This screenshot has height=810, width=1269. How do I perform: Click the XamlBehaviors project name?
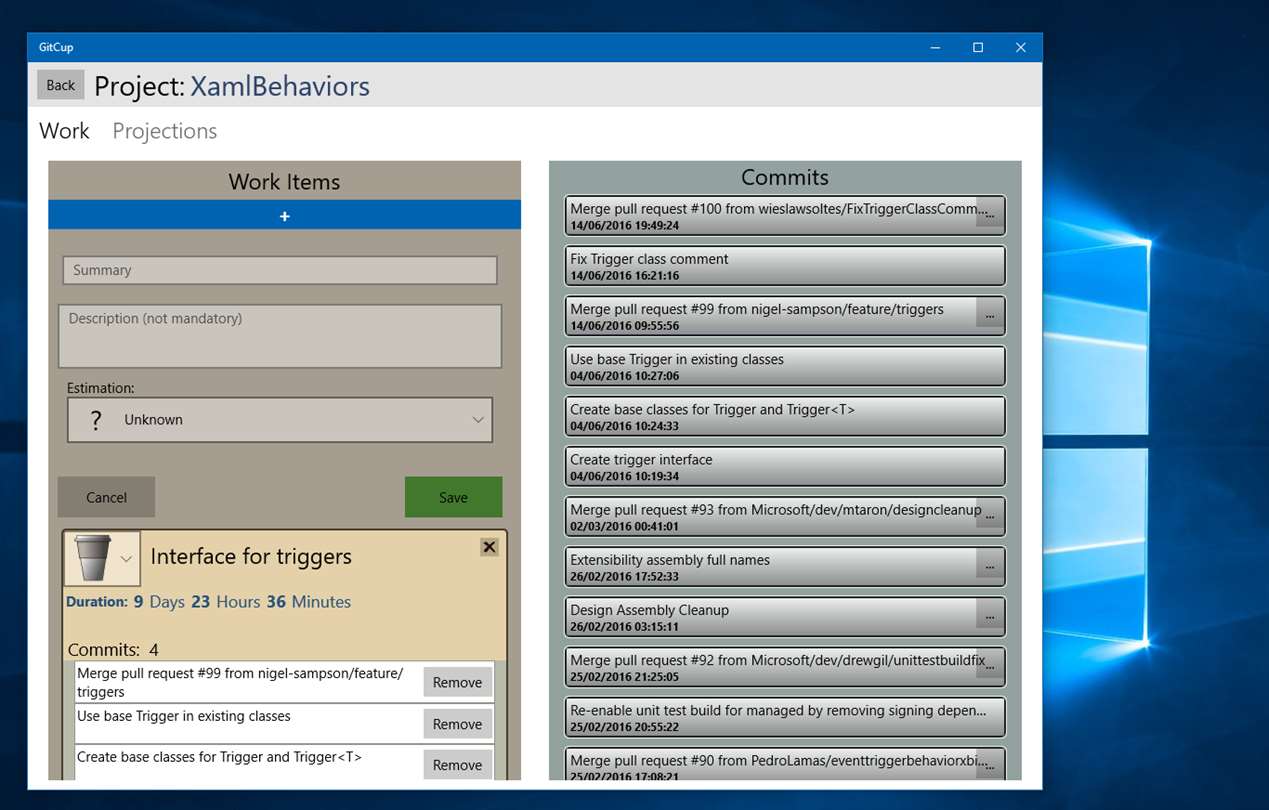pyautogui.click(x=280, y=86)
